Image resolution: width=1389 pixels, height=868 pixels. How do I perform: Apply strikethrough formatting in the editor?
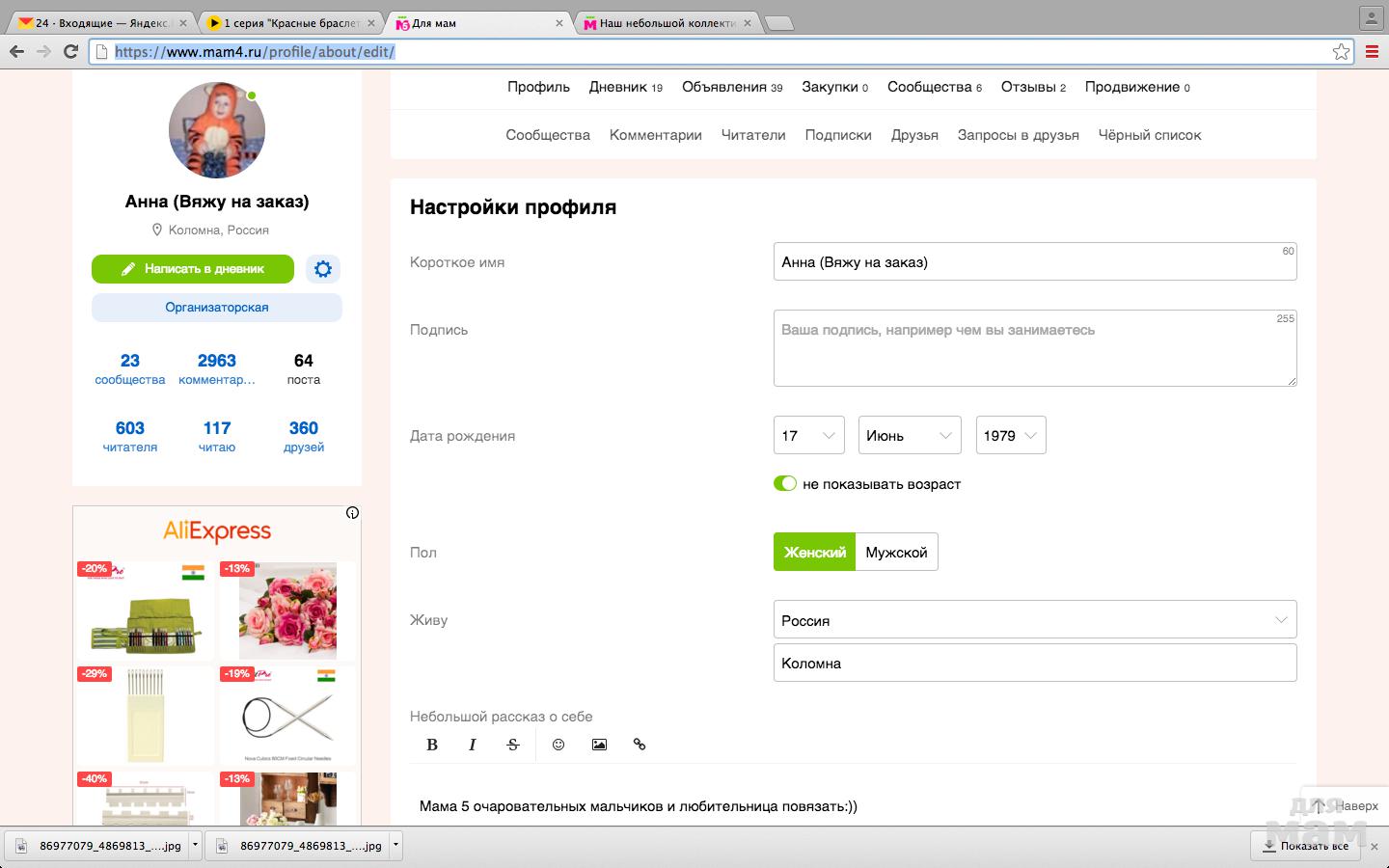[x=513, y=745]
